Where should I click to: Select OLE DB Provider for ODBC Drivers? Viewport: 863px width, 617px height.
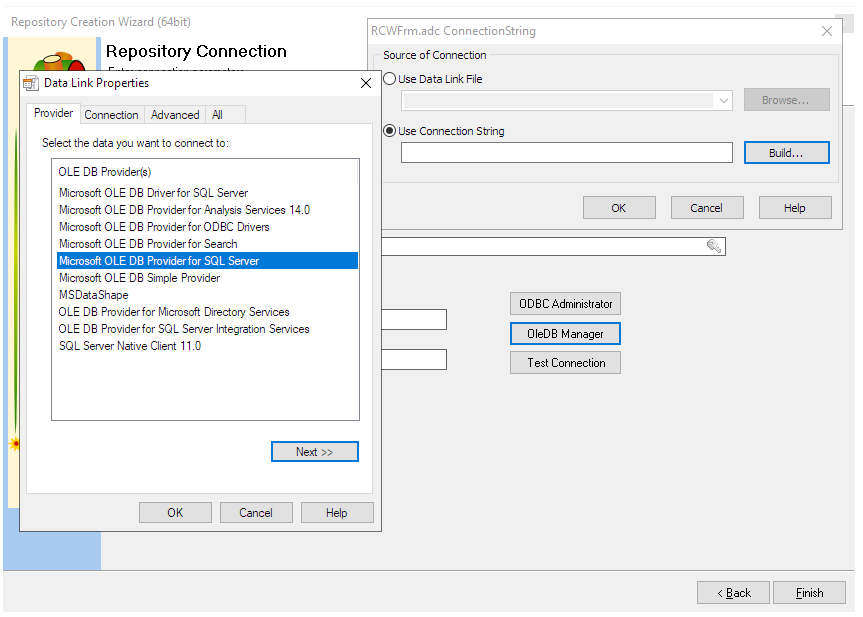(207, 227)
